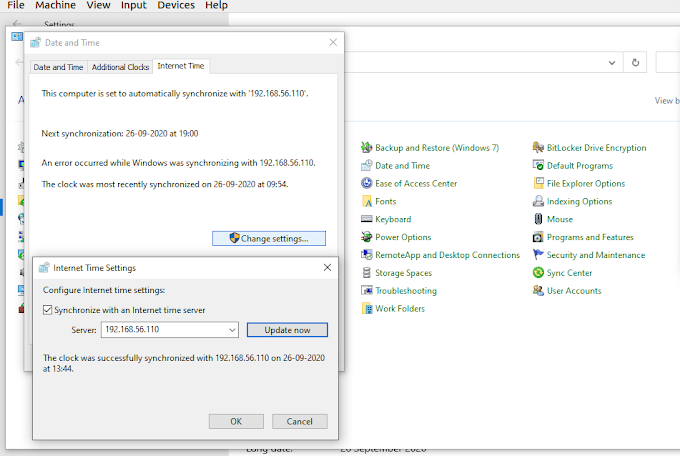
Task: Open the Storage Spaces link
Action: coord(404,273)
